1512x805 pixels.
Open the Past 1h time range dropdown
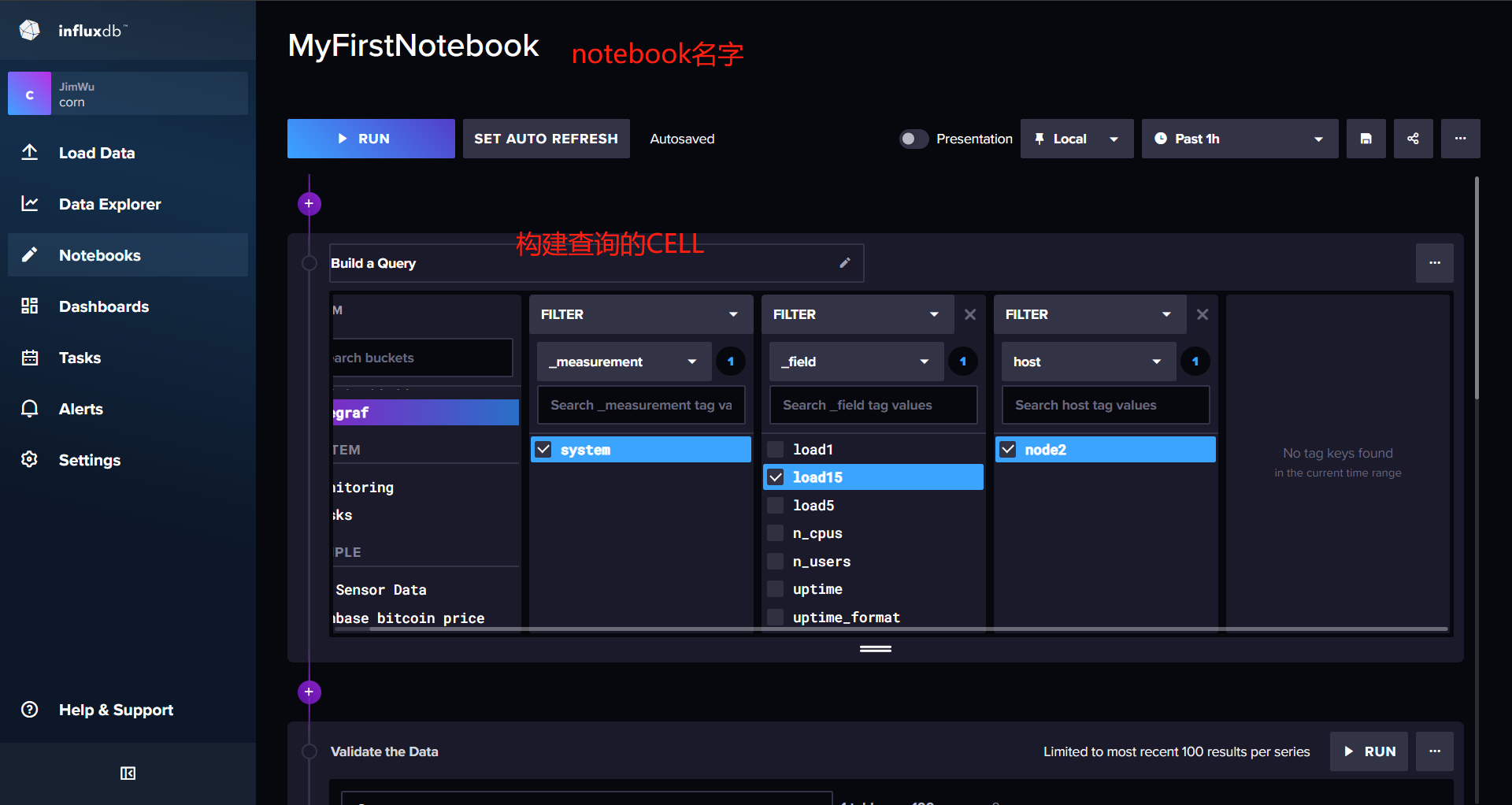pos(1240,139)
